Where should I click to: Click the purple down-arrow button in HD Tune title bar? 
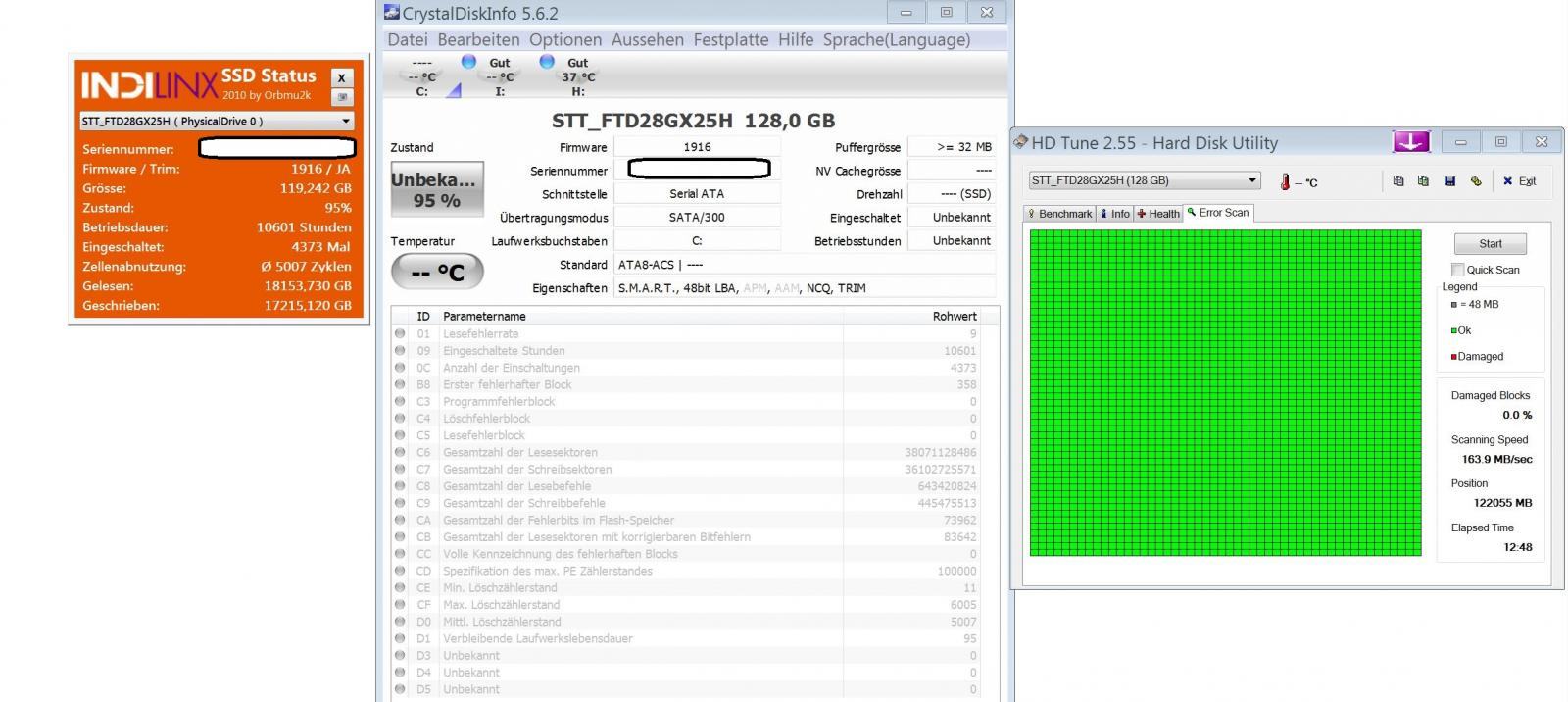(x=1411, y=142)
